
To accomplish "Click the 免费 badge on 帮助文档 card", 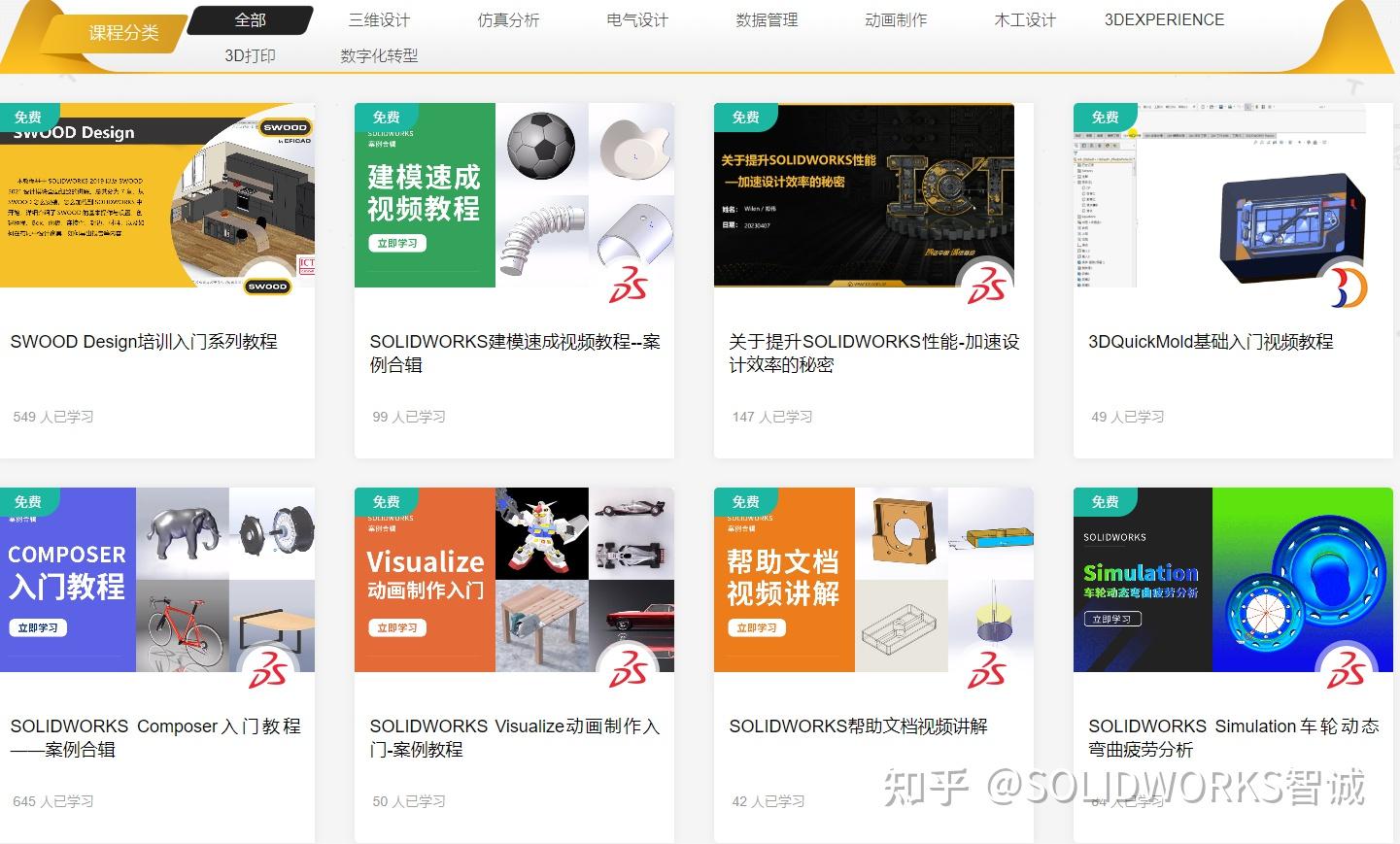I will (x=745, y=501).
